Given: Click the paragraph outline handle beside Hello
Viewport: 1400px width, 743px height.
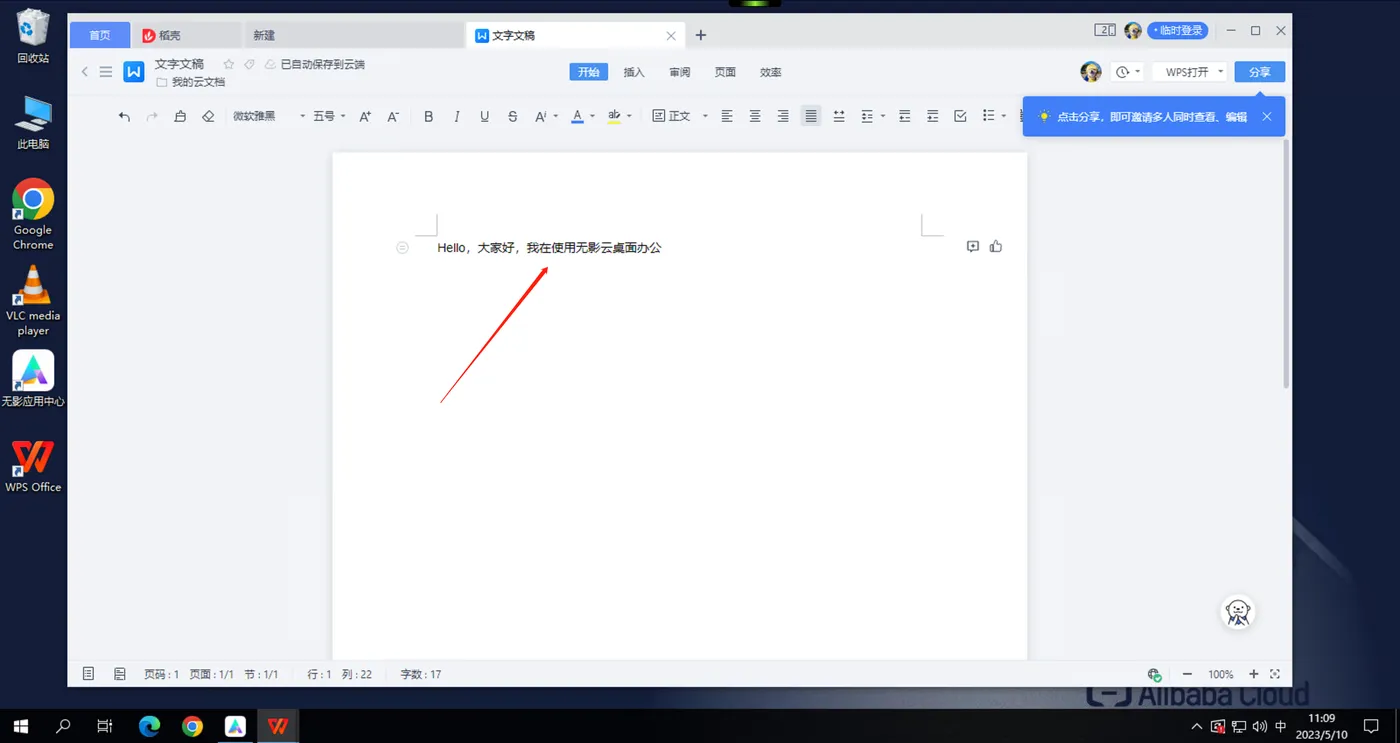Looking at the screenshot, I should 402,247.
